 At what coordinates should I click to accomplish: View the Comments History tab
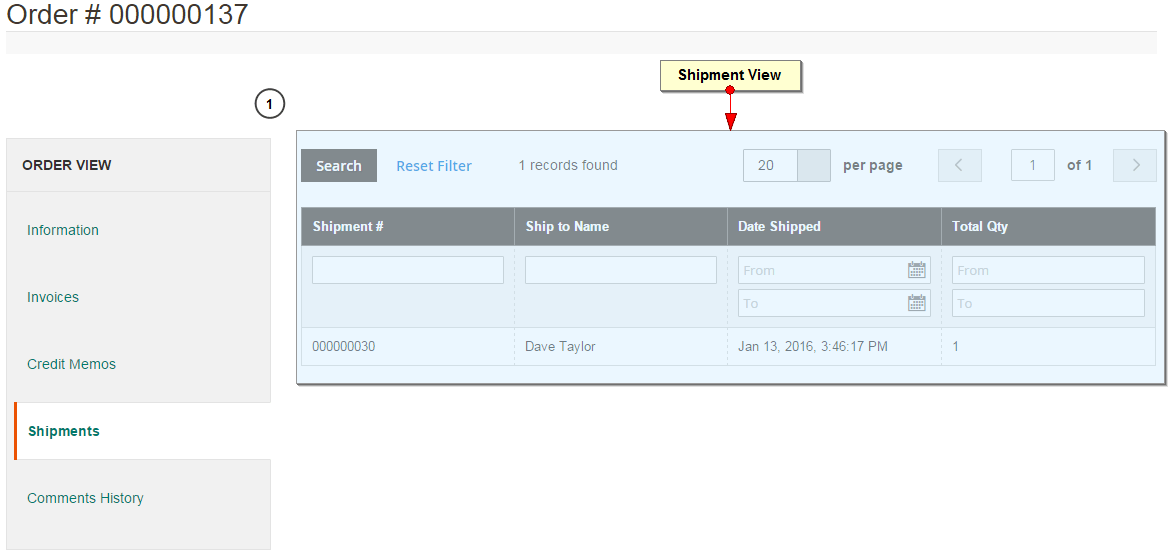pos(85,498)
